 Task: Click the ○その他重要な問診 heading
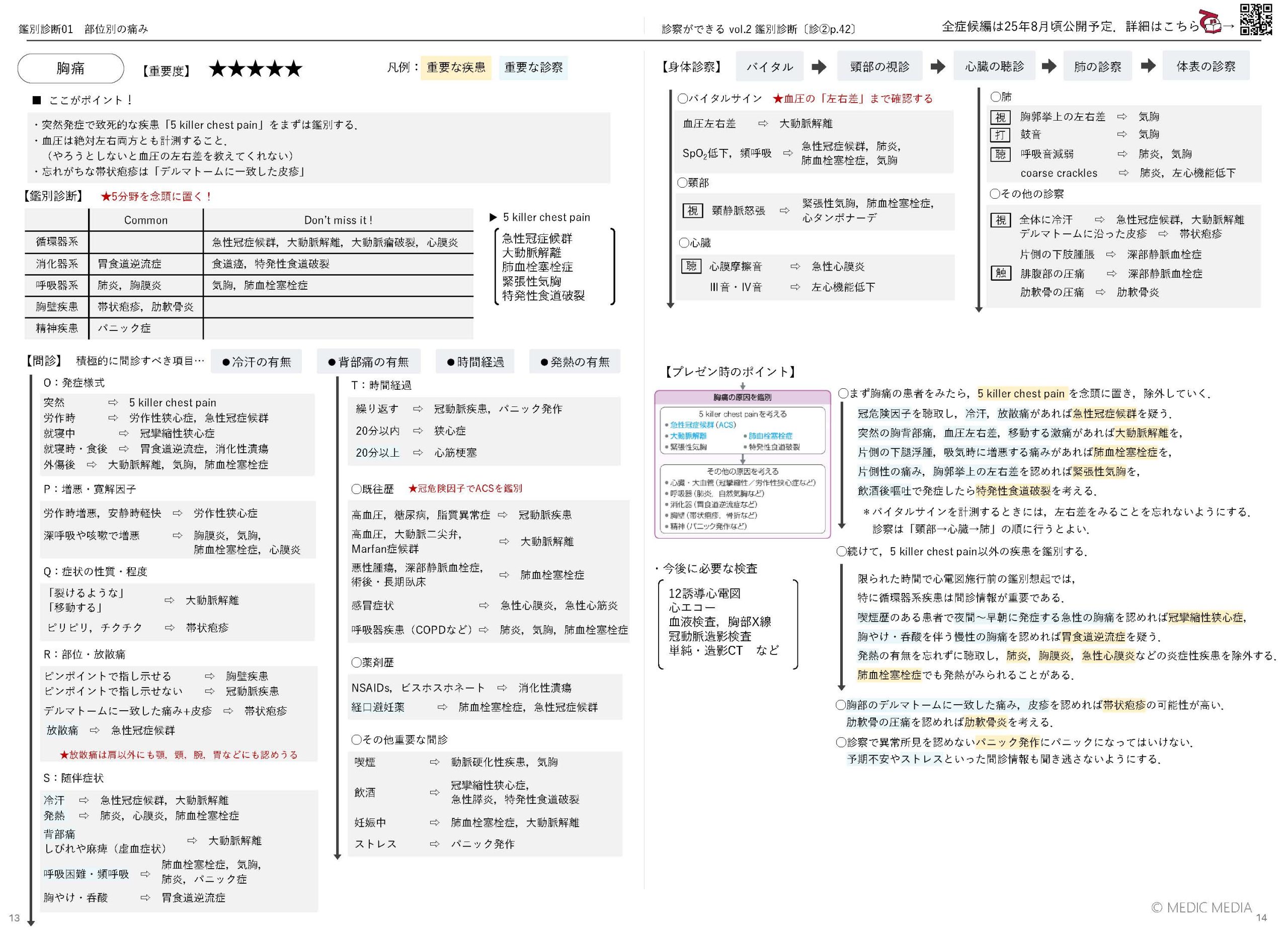(x=399, y=740)
